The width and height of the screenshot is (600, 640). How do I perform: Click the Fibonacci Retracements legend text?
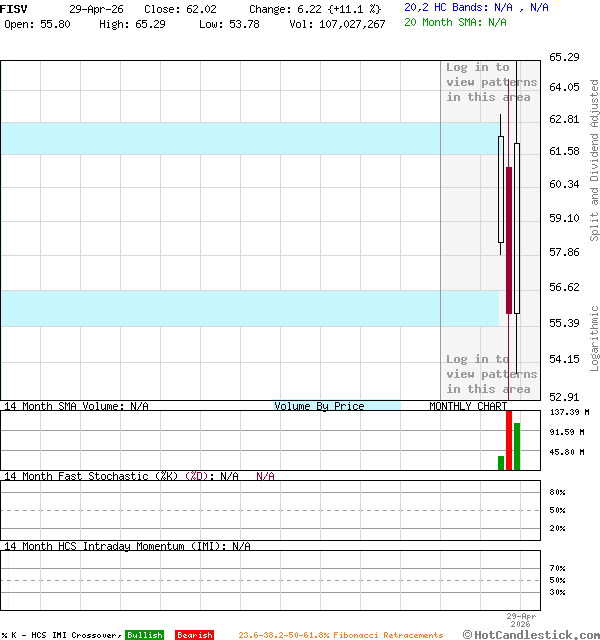pos(340,635)
